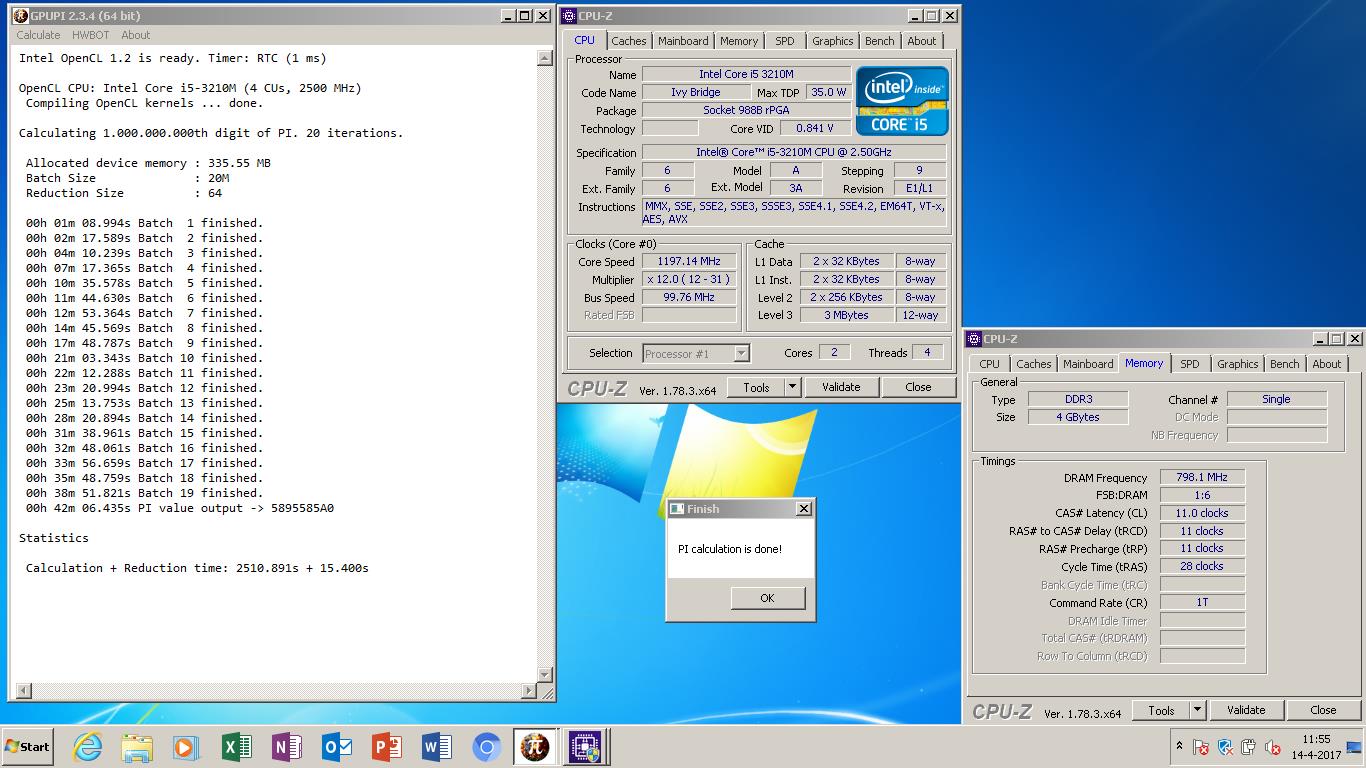Viewport: 1366px width, 768px height.
Task: Open Internet Explorer from the taskbar
Action: point(88,747)
